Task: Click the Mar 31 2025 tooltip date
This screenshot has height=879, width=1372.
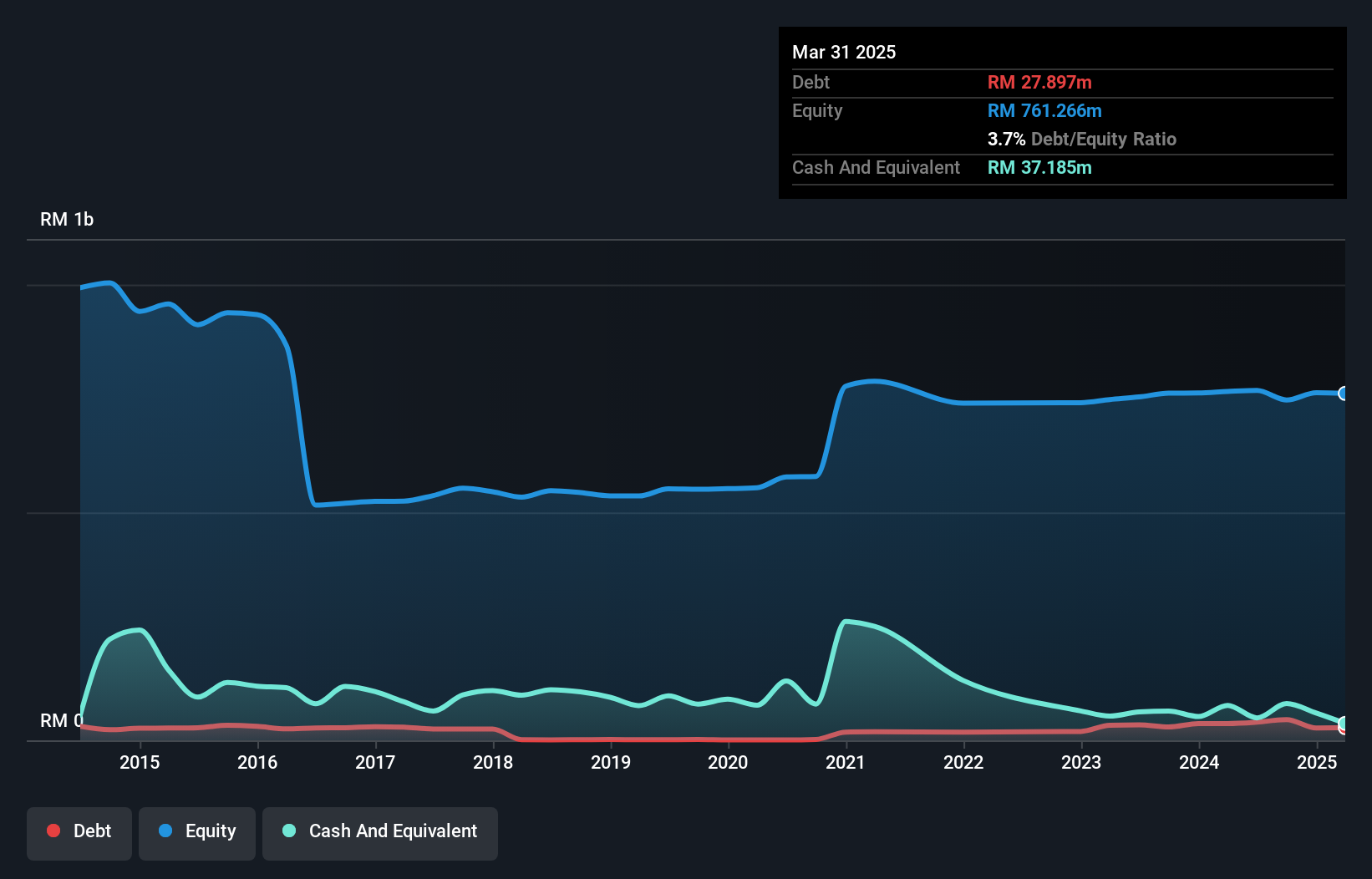Action: pyautogui.click(x=844, y=52)
